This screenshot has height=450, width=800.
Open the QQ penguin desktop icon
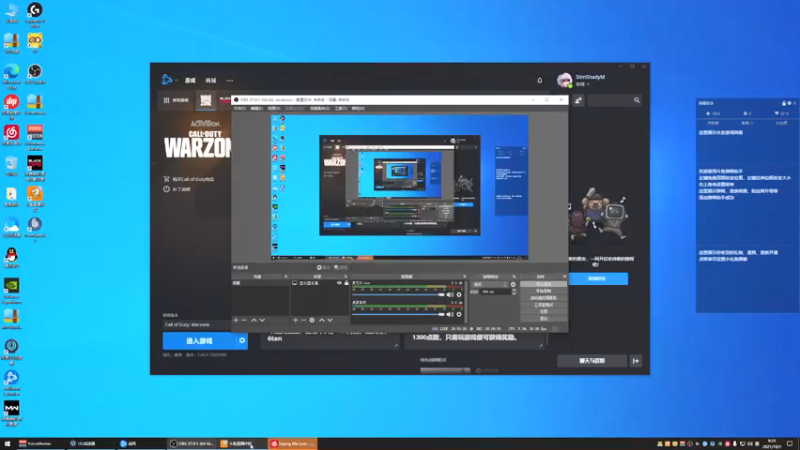(11, 258)
